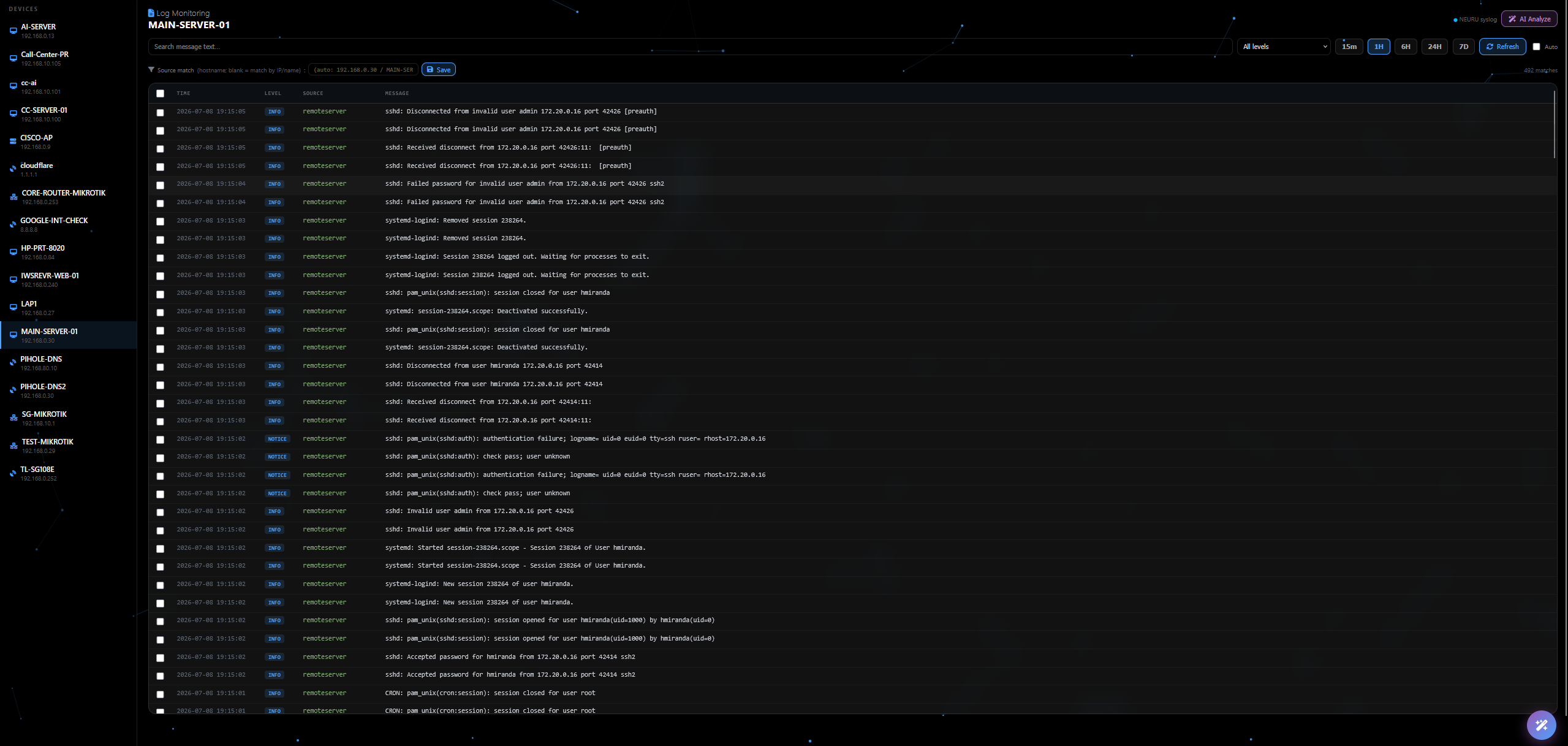Viewport: 1568px width, 746px height.
Task: Click the Refresh button
Action: tap(1502, 47)
